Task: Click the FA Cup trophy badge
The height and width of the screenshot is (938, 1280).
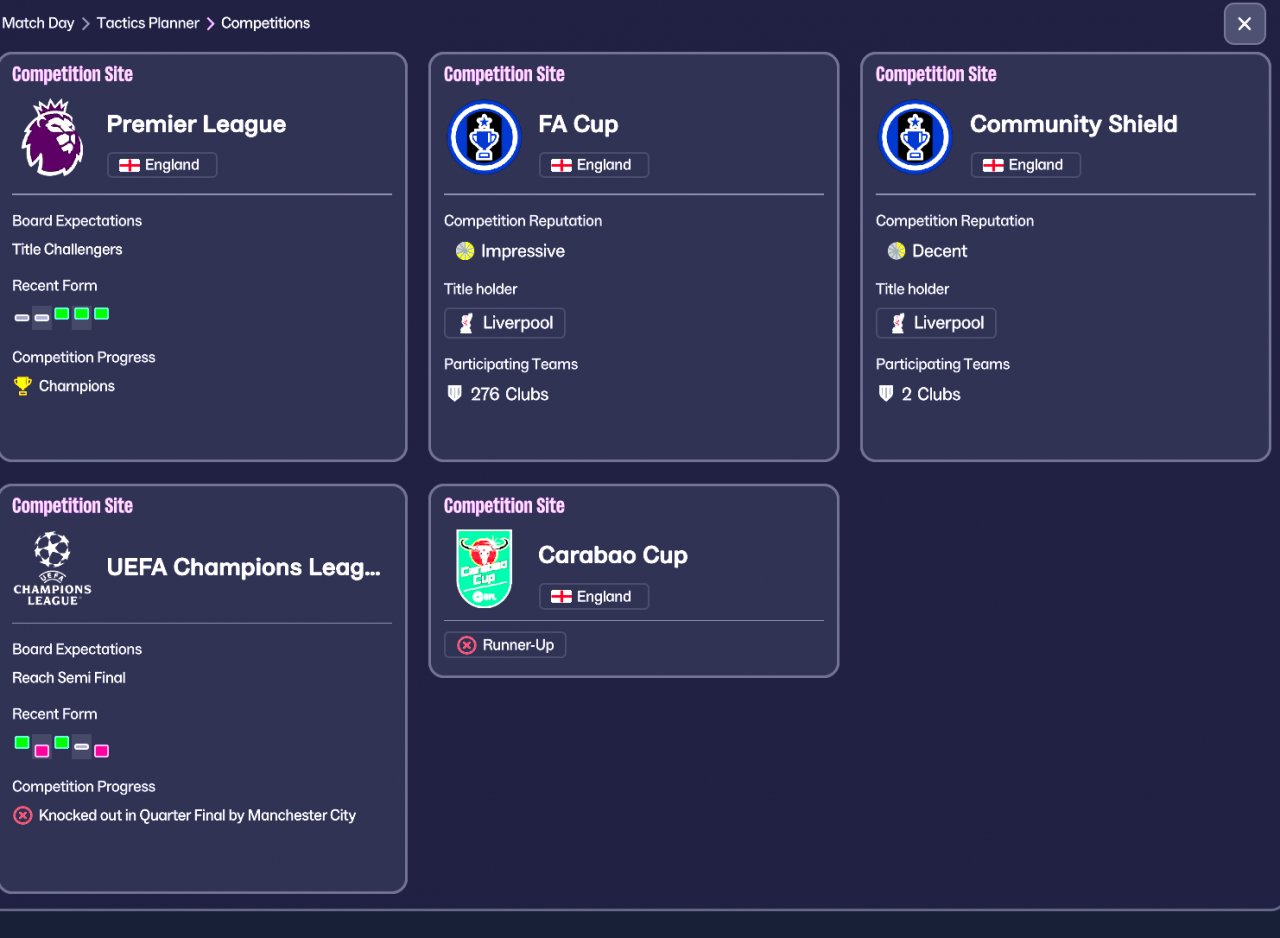Action: pos(484,138)
